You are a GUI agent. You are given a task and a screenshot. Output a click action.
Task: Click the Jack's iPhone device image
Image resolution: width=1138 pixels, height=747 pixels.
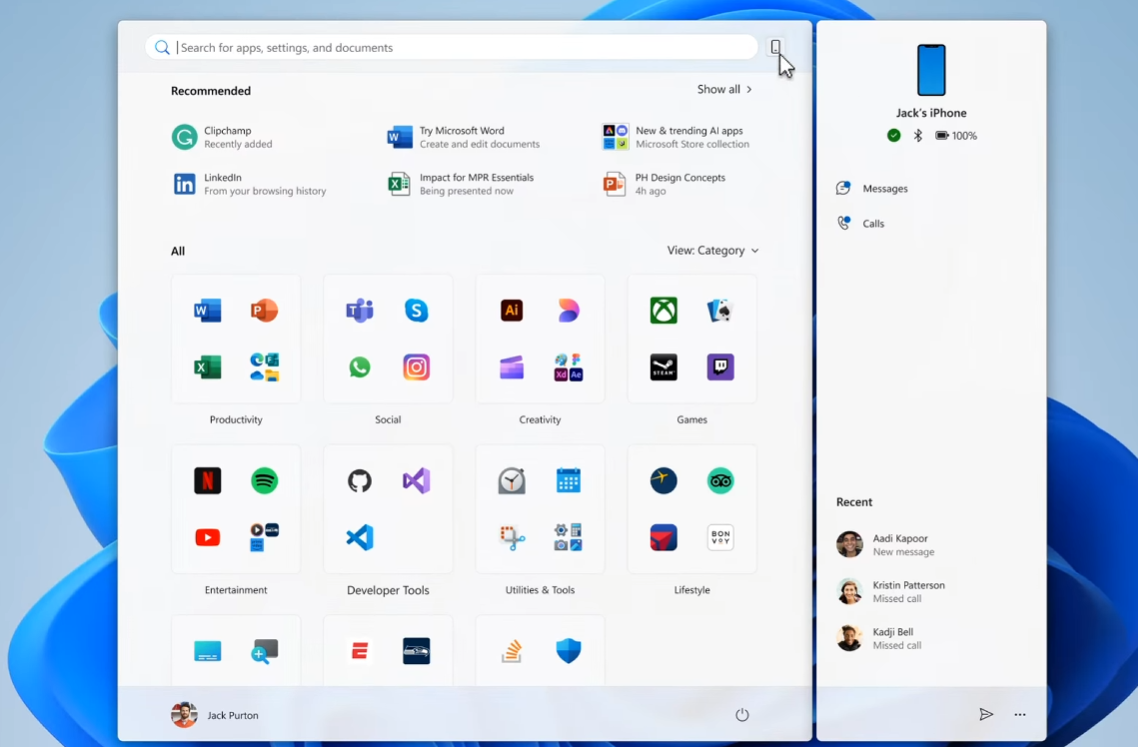[x=931, y=70]
